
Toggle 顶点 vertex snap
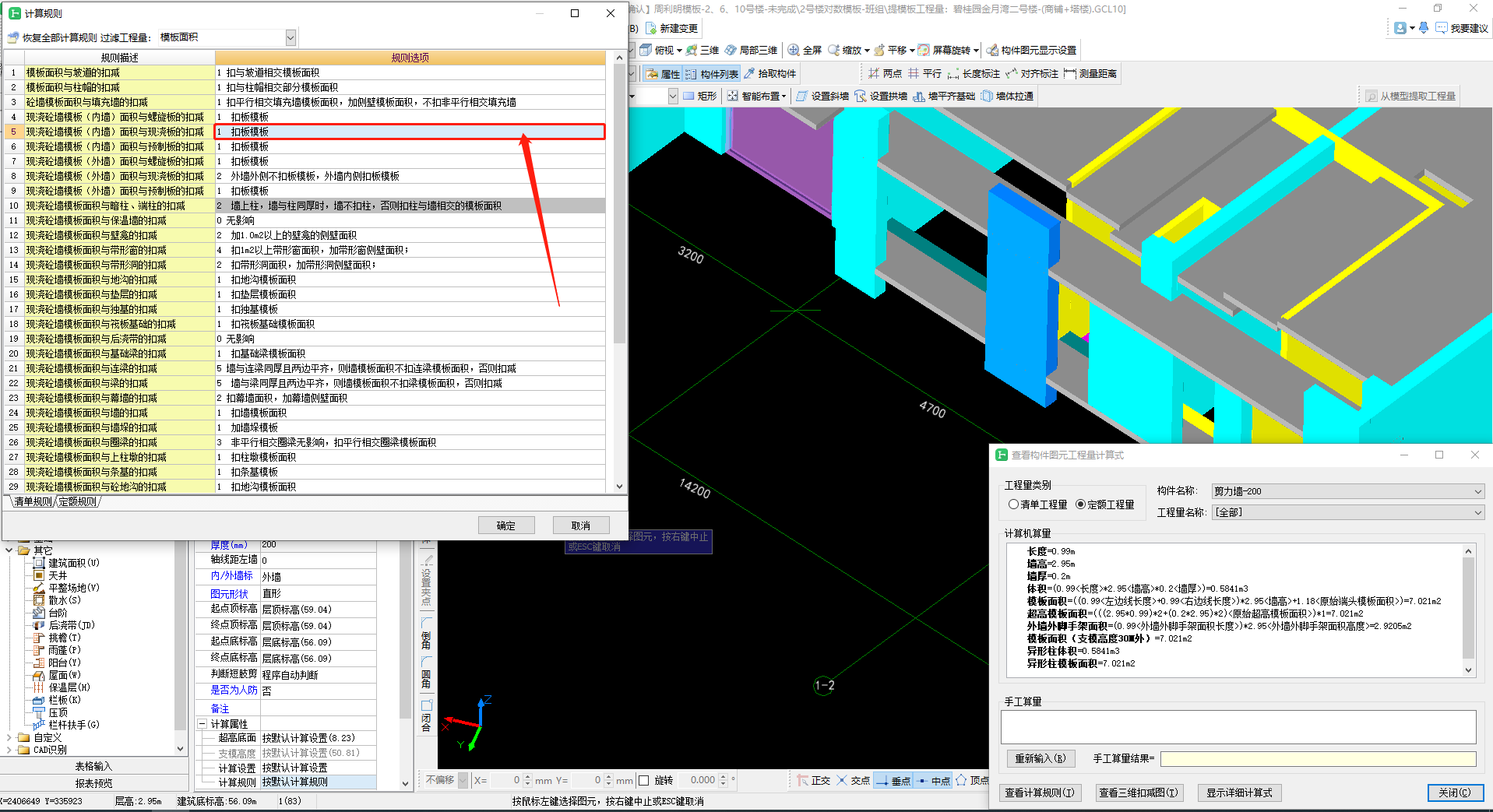pos(972,780)
